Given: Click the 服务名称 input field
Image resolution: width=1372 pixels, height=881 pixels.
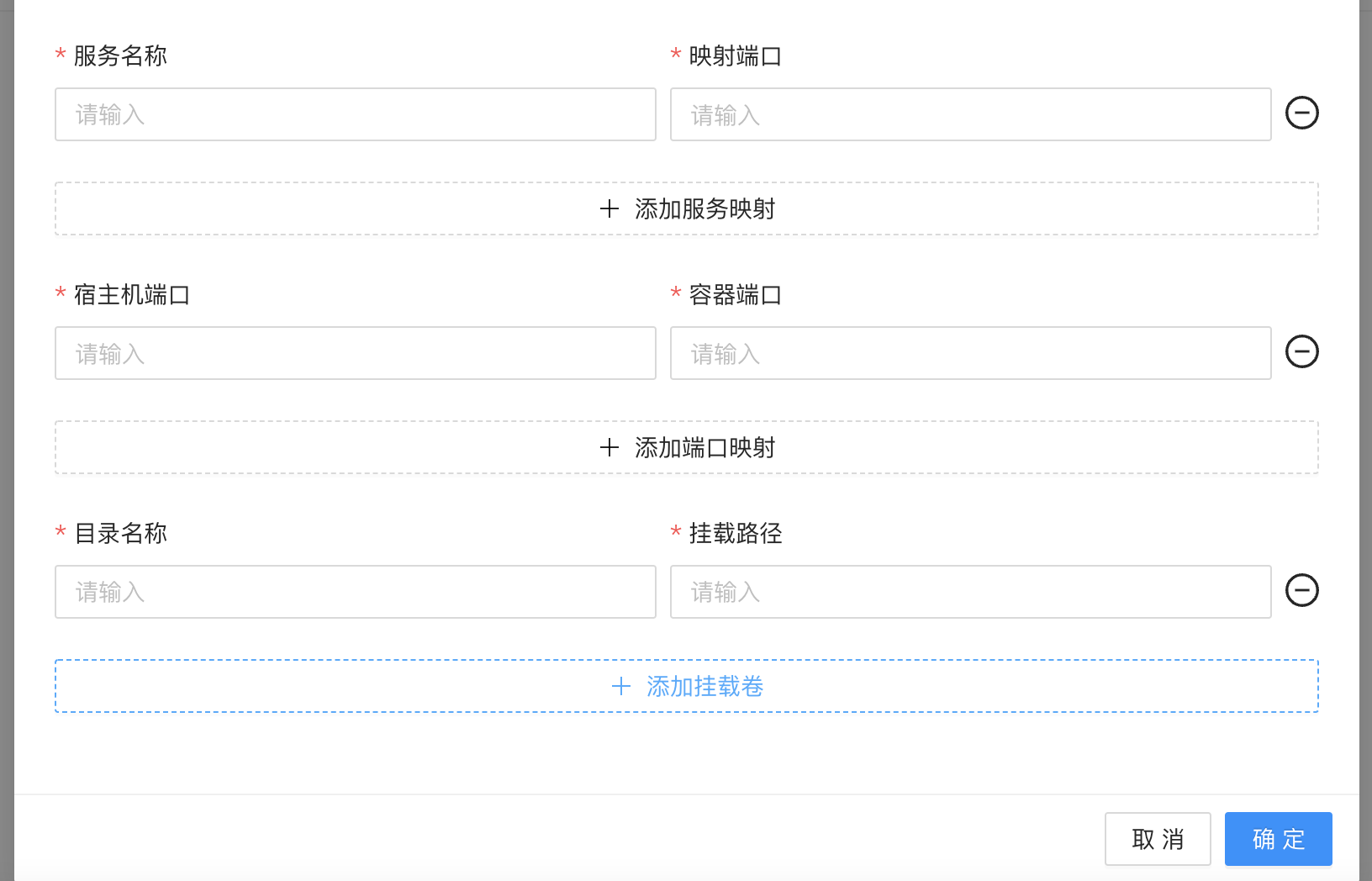Looking at the screenshot, I should [355, 114].
